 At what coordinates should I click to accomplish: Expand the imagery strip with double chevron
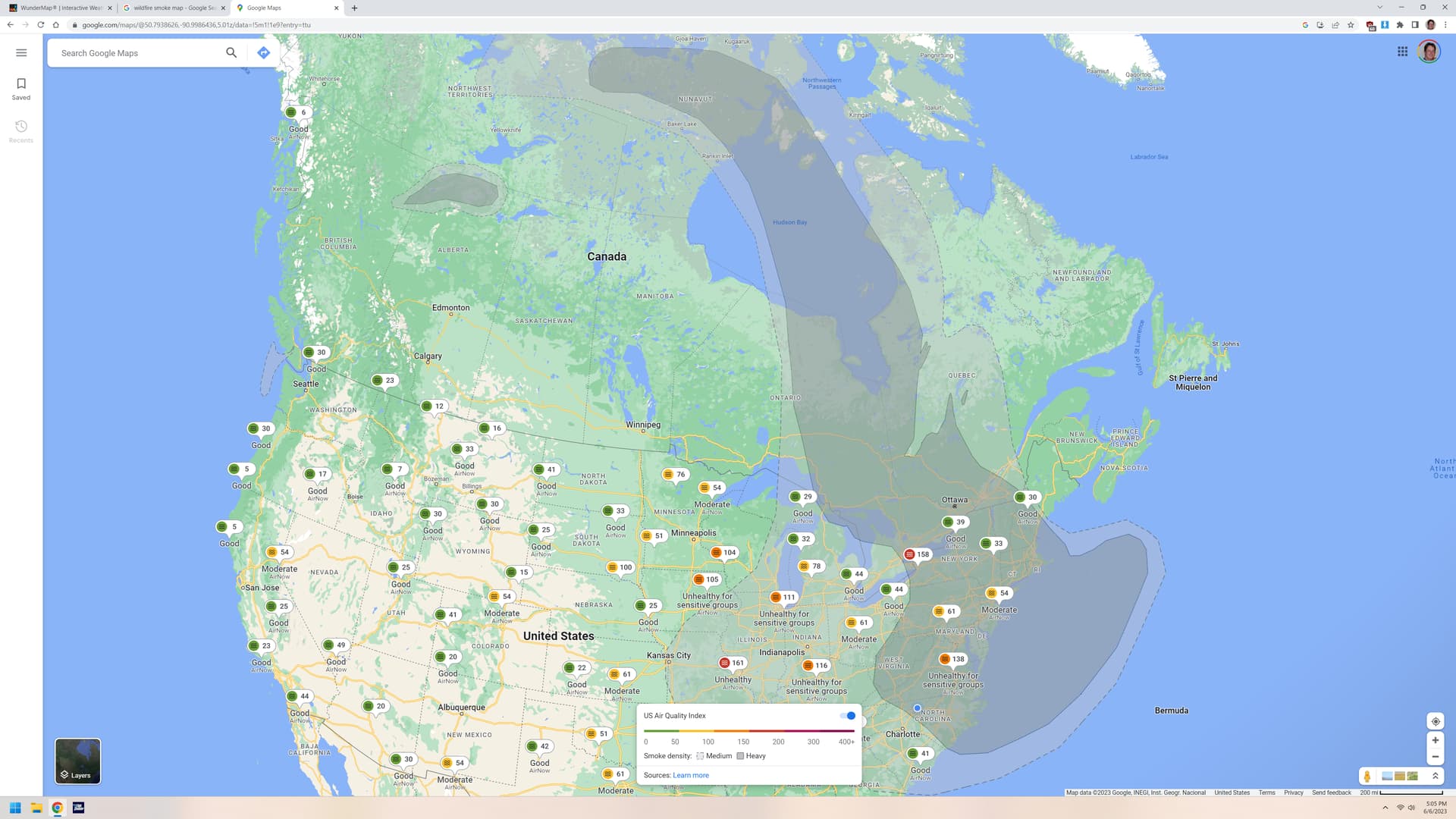coord(1435,776)
